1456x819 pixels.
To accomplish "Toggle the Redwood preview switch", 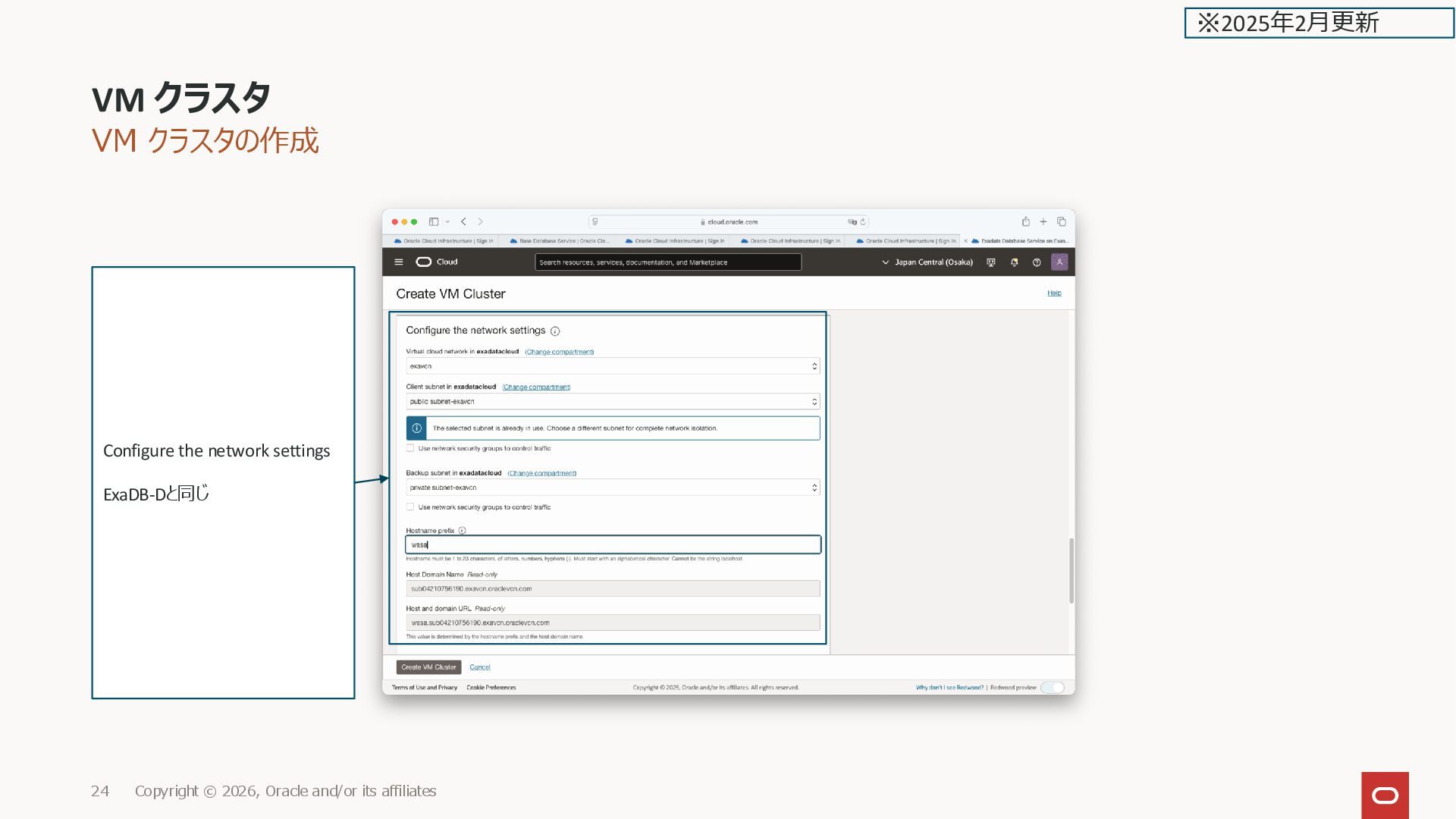I will pyautogui.click(x=1053, y=688).
